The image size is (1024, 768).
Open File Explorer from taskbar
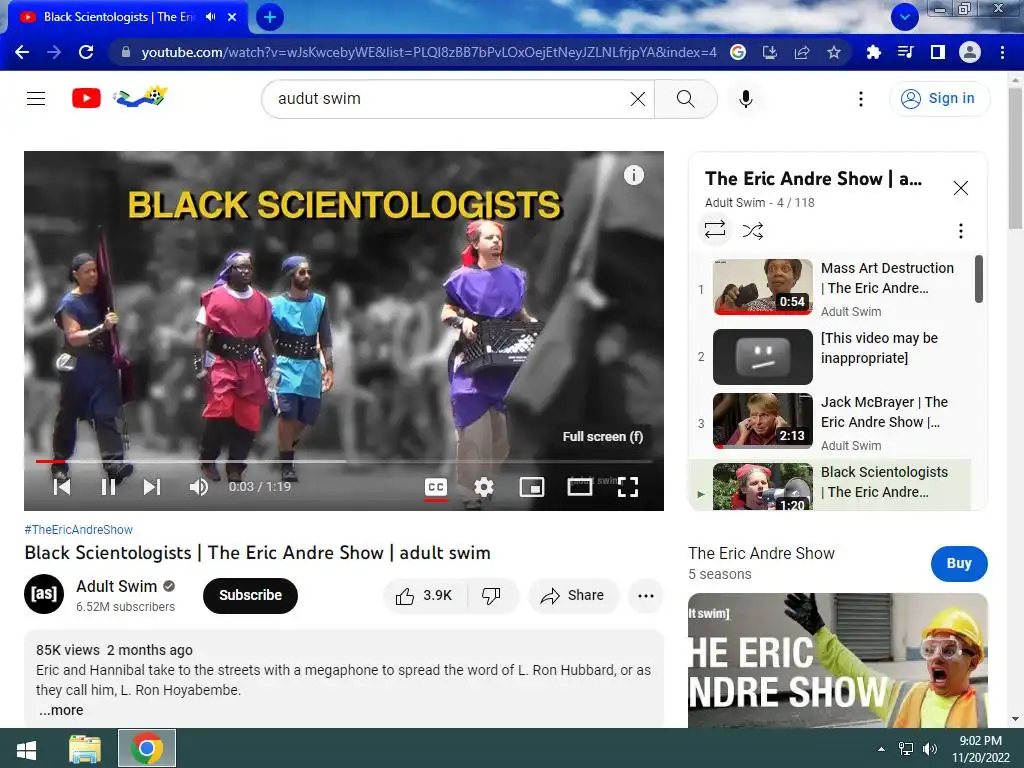click(x=86, y=749)
